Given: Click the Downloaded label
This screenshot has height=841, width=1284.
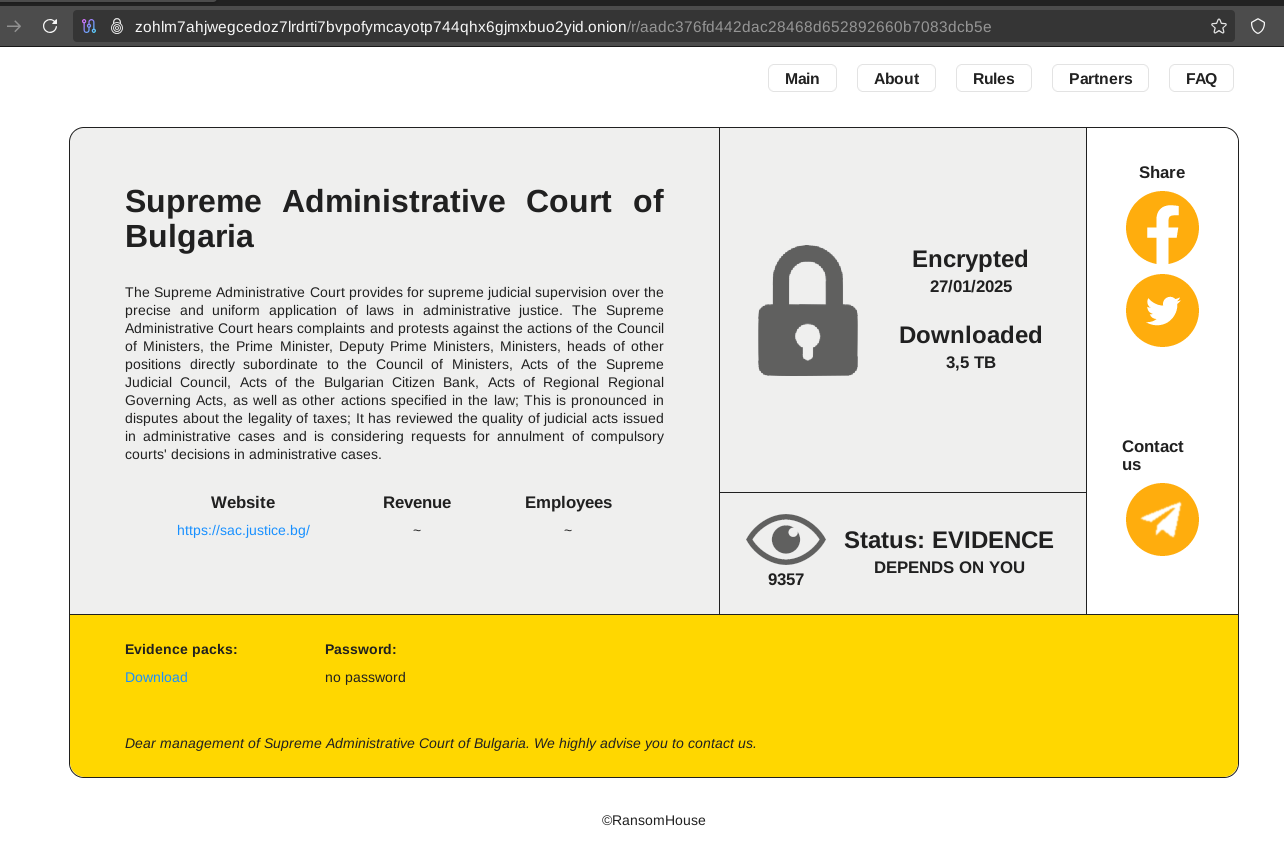Looking at the screenshot, I should [x=971, y=335].
